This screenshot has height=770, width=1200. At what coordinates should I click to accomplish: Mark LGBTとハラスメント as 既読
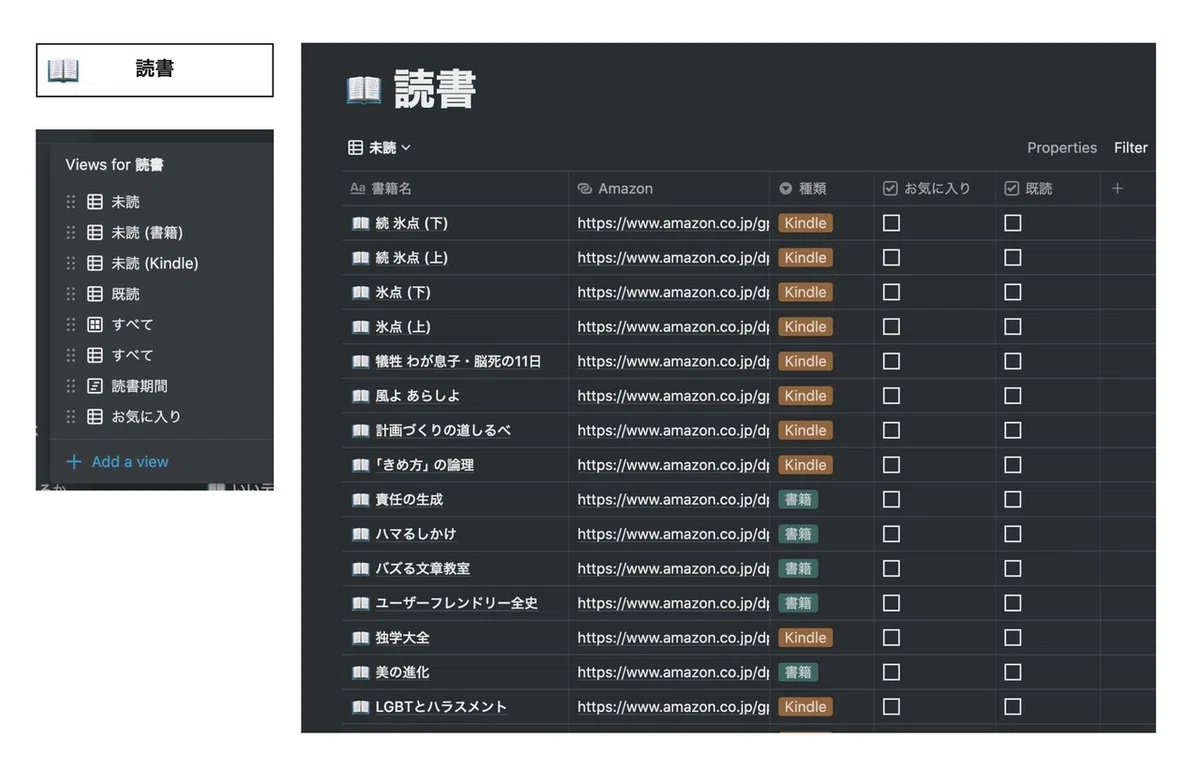[x=1013, y=706]
